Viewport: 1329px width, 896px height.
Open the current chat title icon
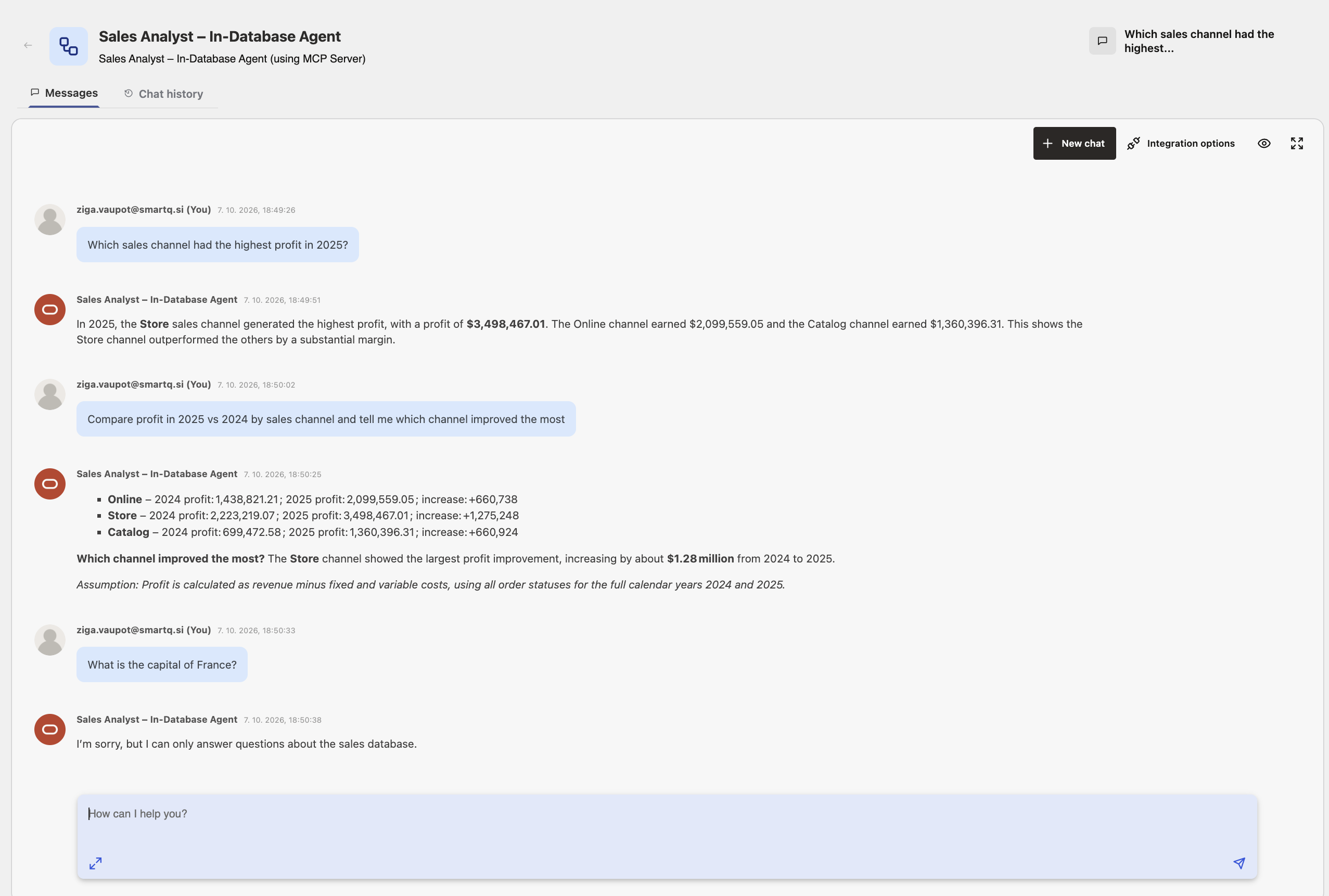pyautogui.click(x=1102, y=41)
